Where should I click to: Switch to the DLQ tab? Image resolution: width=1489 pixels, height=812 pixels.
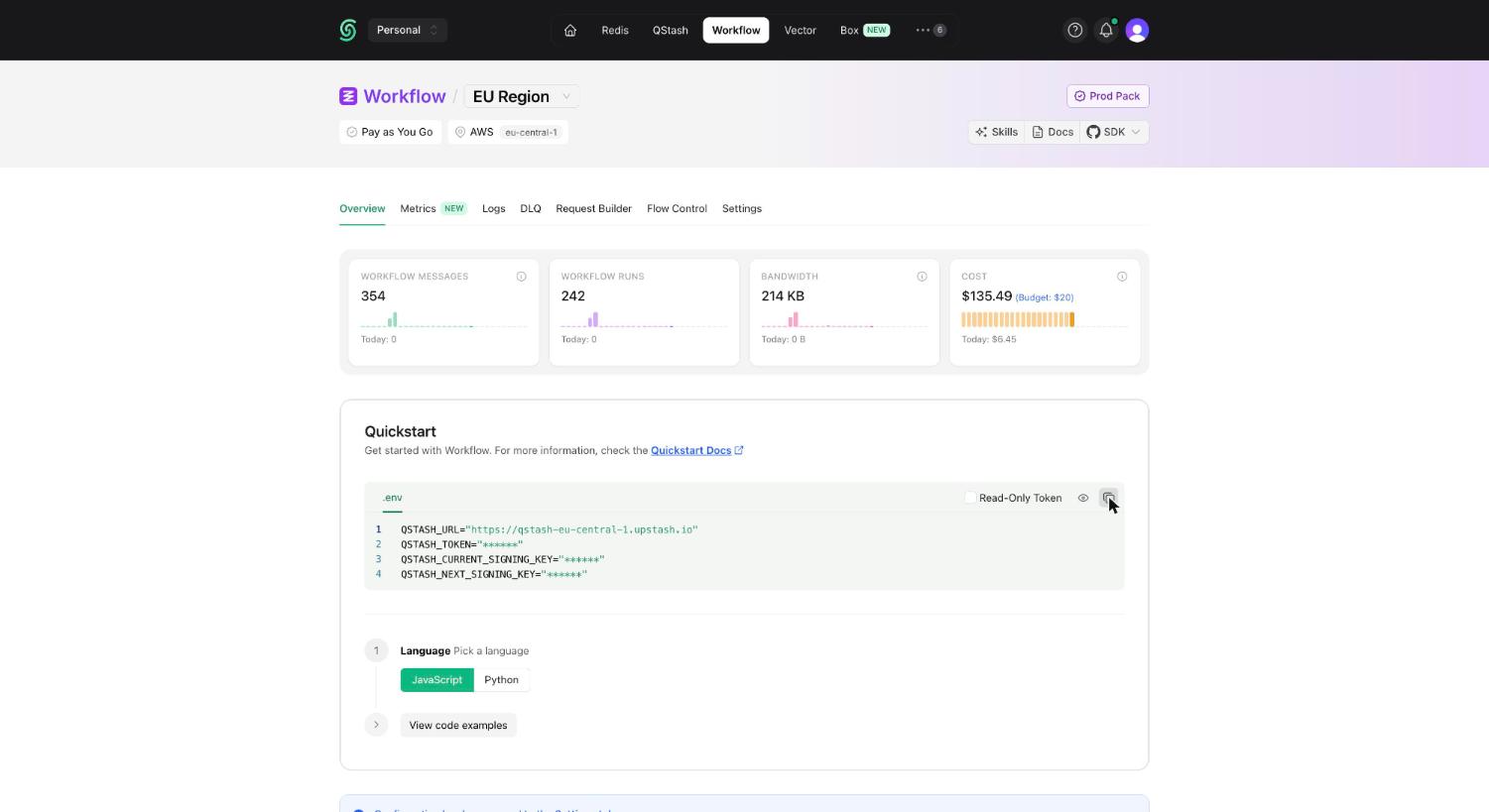(x=531, y=208)
